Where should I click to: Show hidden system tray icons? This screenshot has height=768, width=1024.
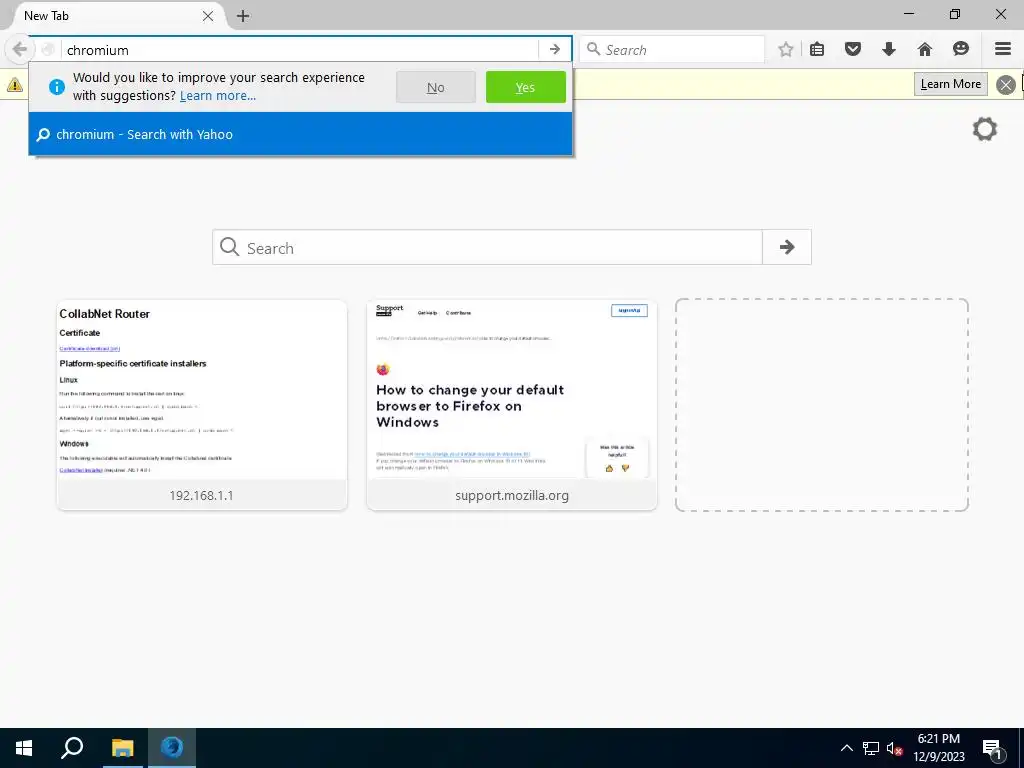(846, 748)
